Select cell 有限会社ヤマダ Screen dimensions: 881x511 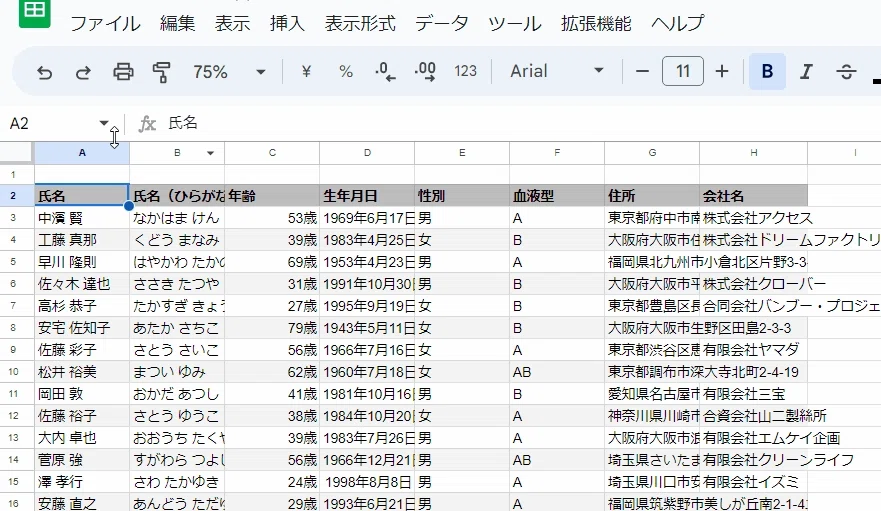(753, 350)
